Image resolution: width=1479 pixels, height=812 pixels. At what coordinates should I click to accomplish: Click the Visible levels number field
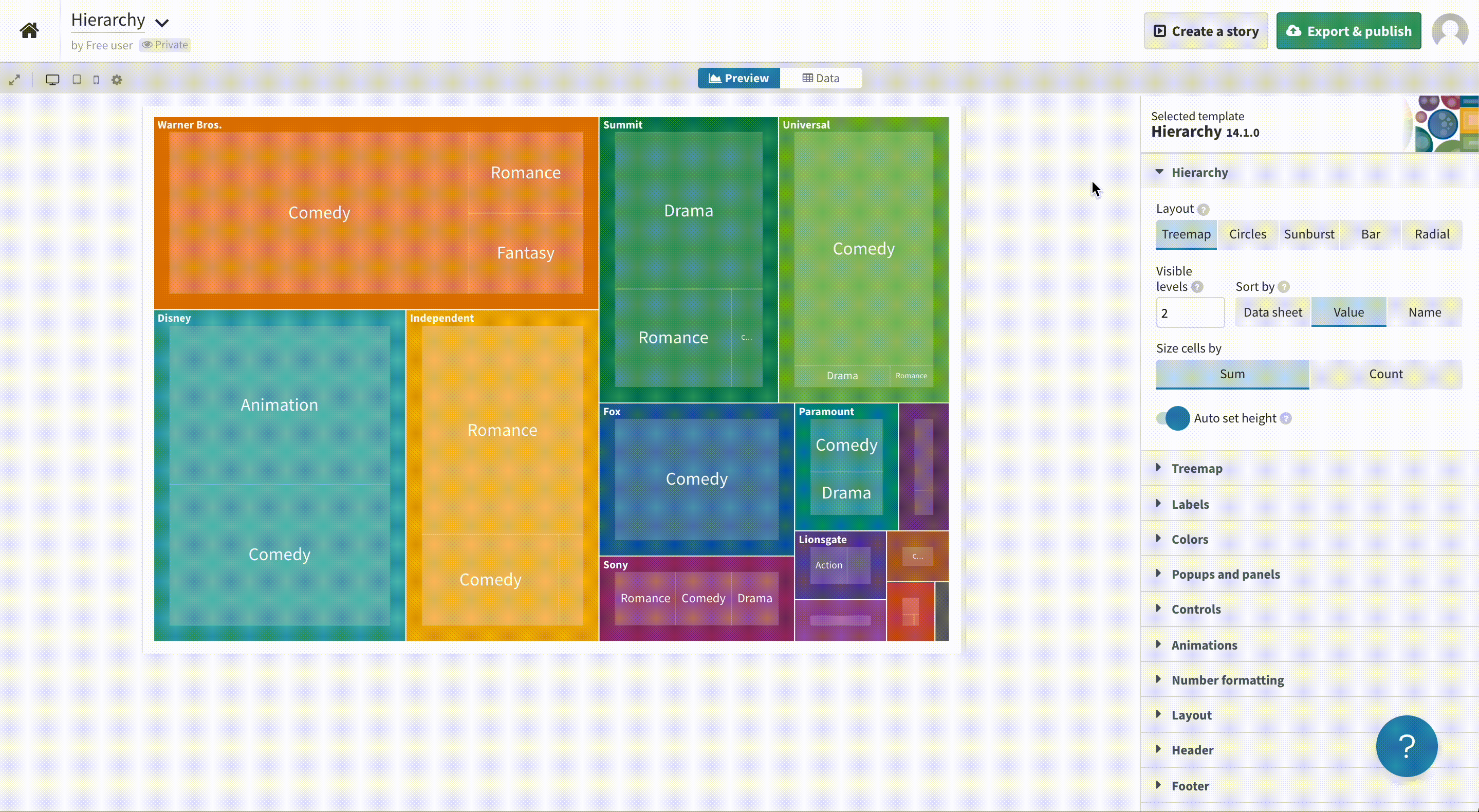1190,312
